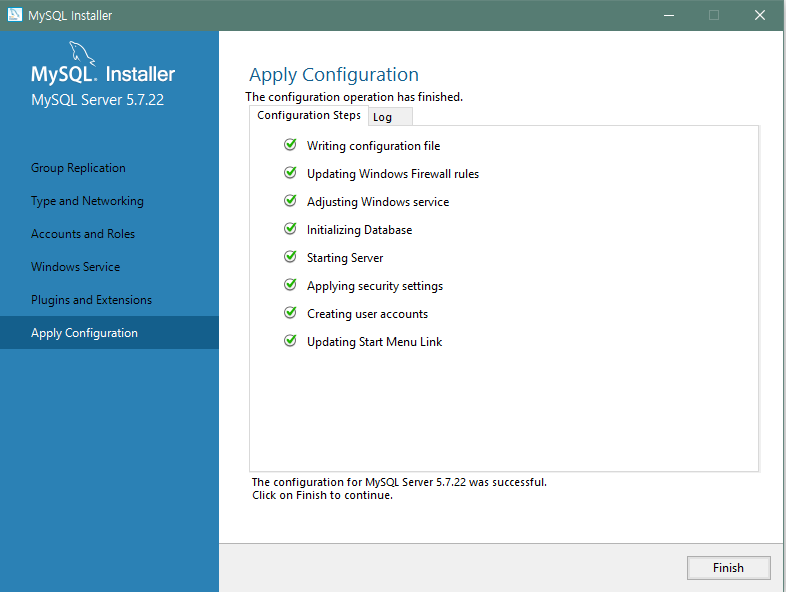Screen dimensions: 786x592
Task: Click the Finish button
Action: pos(728,567)
